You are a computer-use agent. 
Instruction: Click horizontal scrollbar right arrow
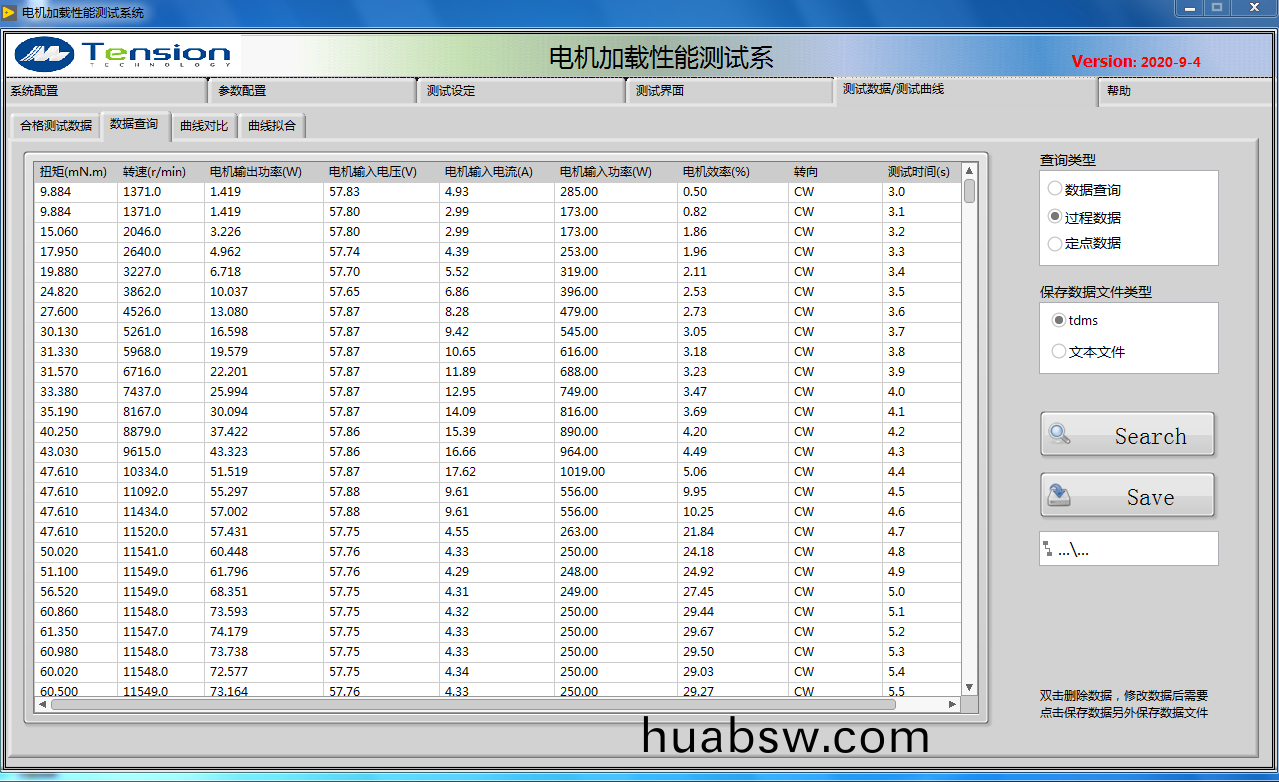tap(952, 705)
